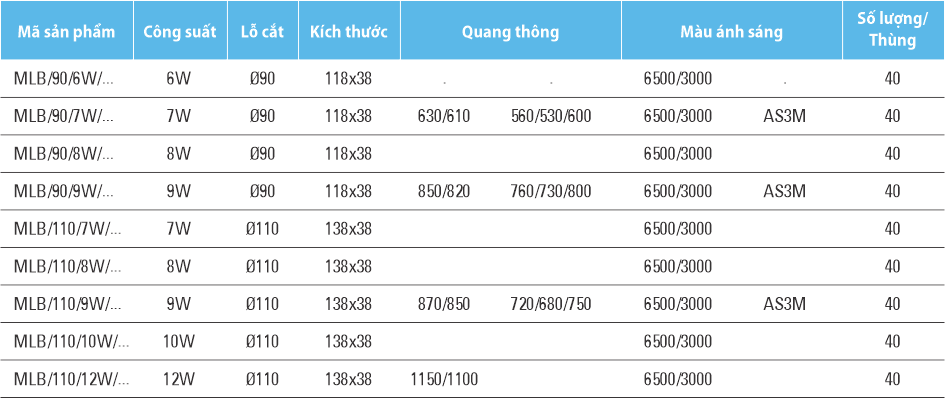Select the 'Màu ánh sáng' header
The image size is (945, 398).
coord(732,31)
